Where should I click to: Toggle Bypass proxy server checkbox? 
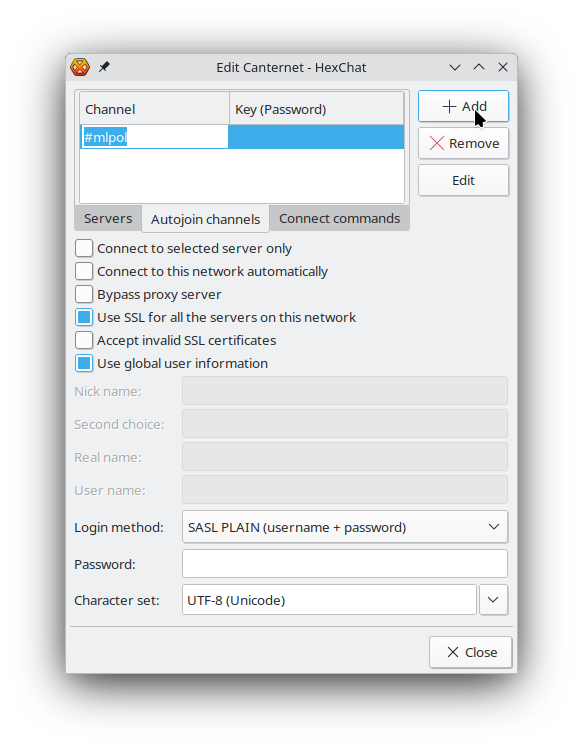tap(84, 295)
